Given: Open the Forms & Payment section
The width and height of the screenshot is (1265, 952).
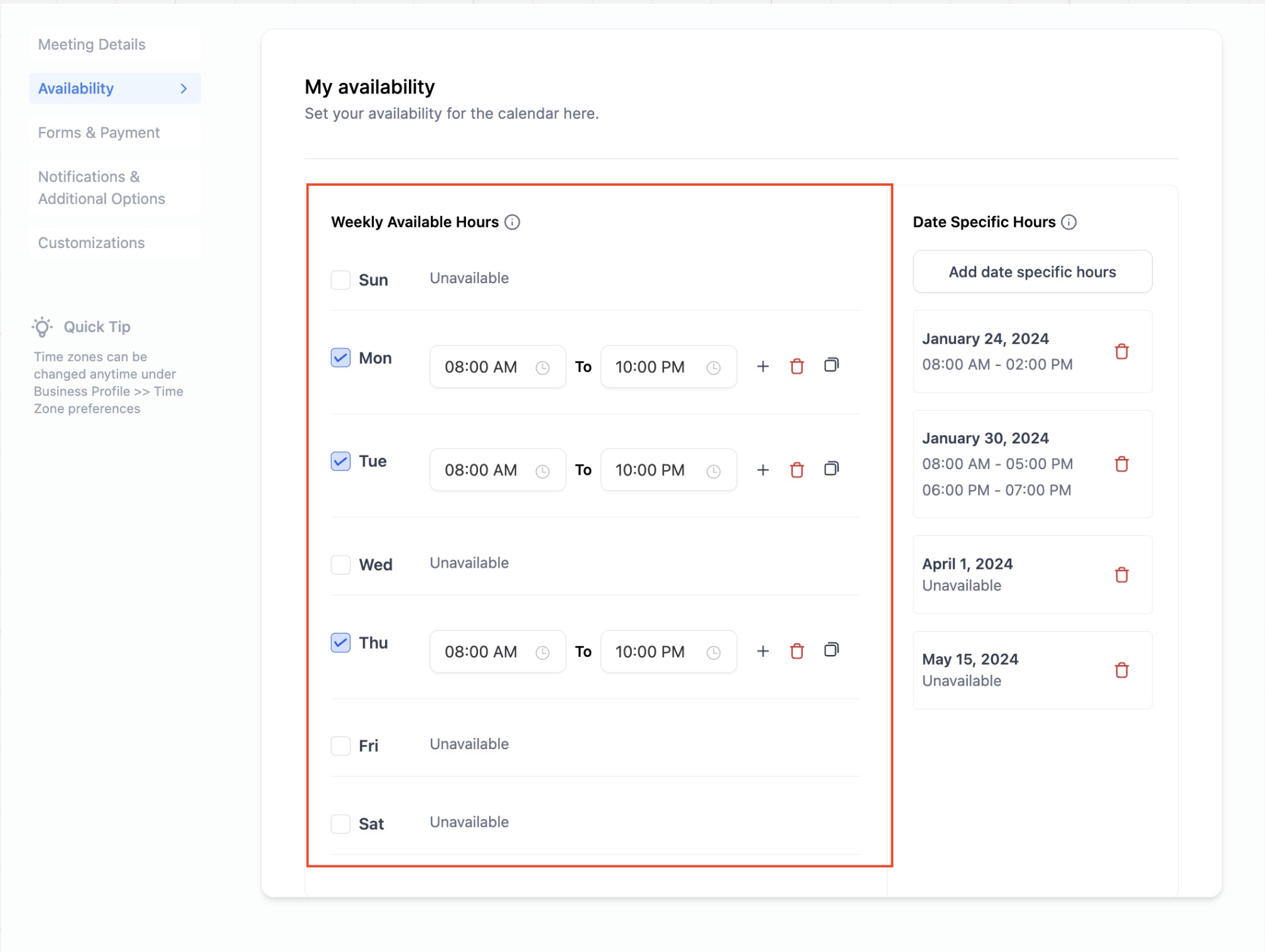Looking at the screenshot, I should coord(99,133).
